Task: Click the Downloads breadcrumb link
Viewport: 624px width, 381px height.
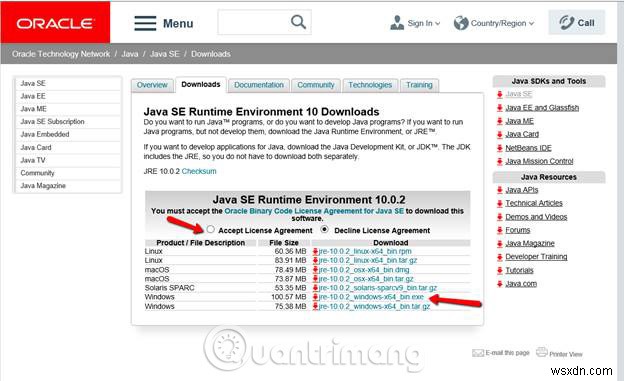Action: click(x=211, y=54)
